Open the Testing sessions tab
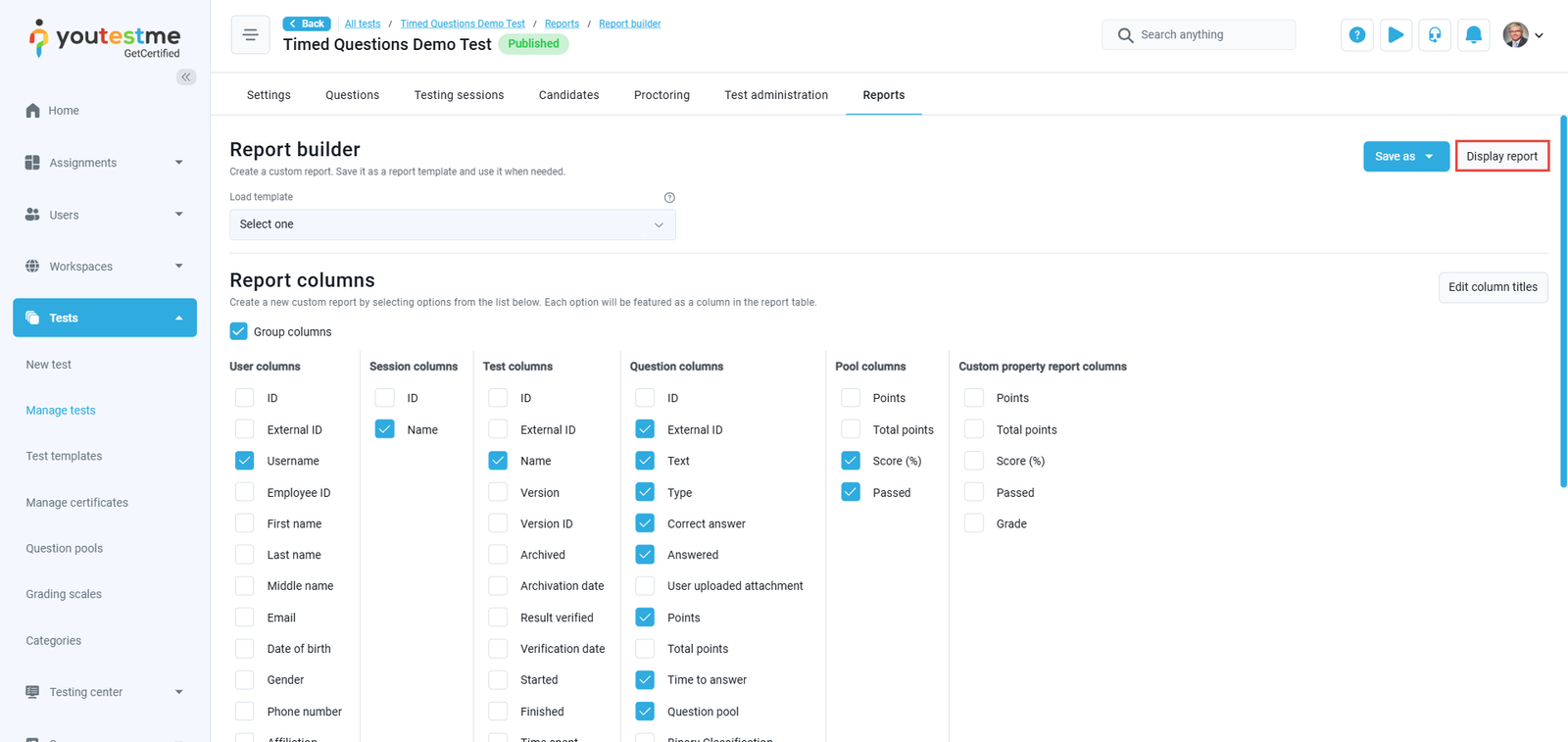Screen dimensions: 1568x742 click(459, 95)
